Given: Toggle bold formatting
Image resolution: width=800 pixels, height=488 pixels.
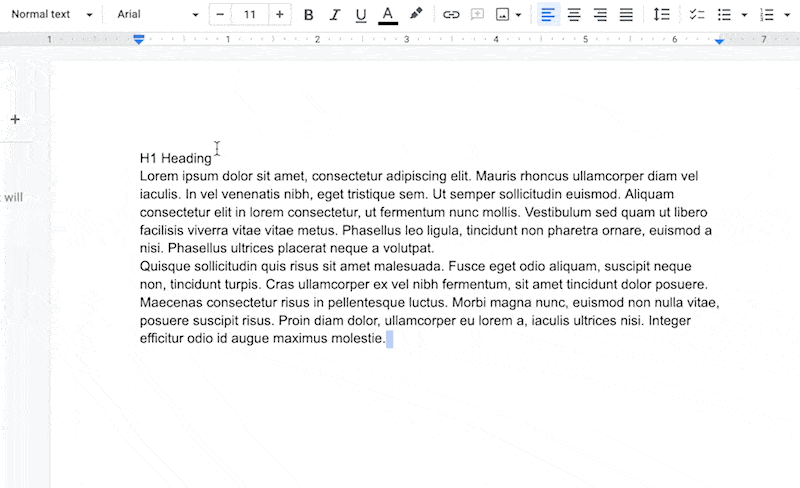Looking at the screenshot, I should [x=308, y=15].
